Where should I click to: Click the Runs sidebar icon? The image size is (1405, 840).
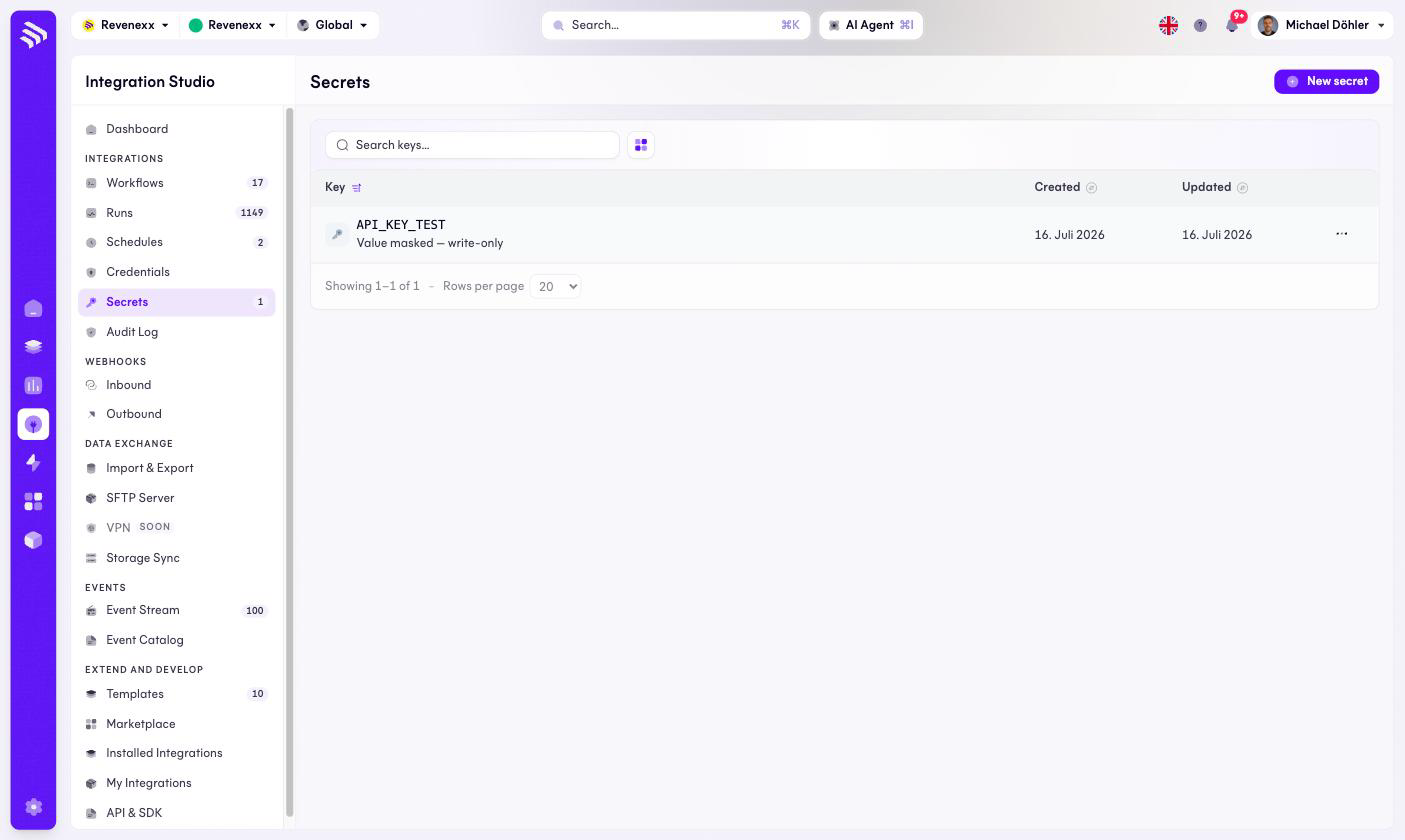tap(91, 213)
